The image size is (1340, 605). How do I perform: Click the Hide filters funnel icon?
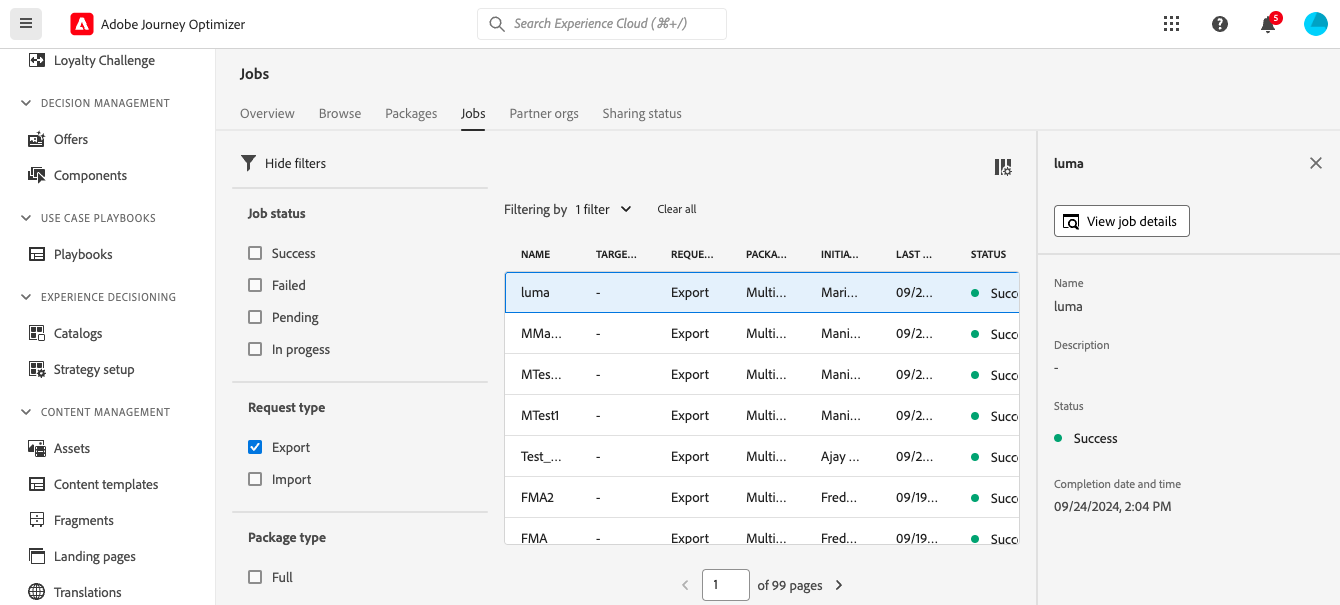click(248, 163)
